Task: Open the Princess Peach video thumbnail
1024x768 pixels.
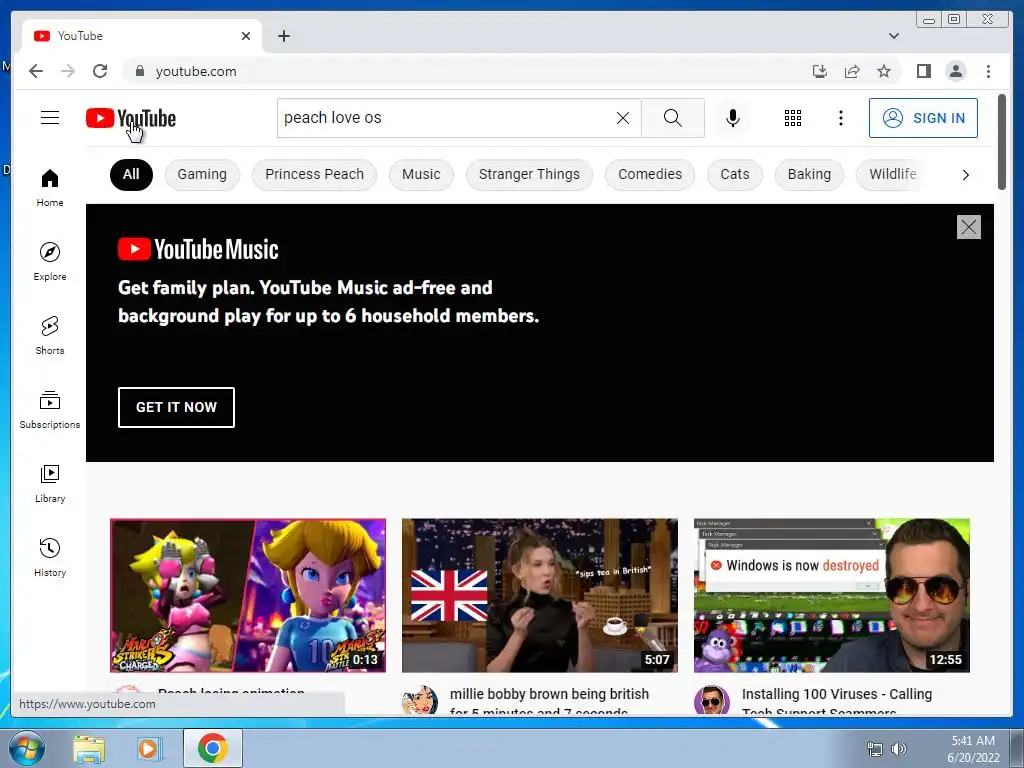Action: (x=248, y=596)
